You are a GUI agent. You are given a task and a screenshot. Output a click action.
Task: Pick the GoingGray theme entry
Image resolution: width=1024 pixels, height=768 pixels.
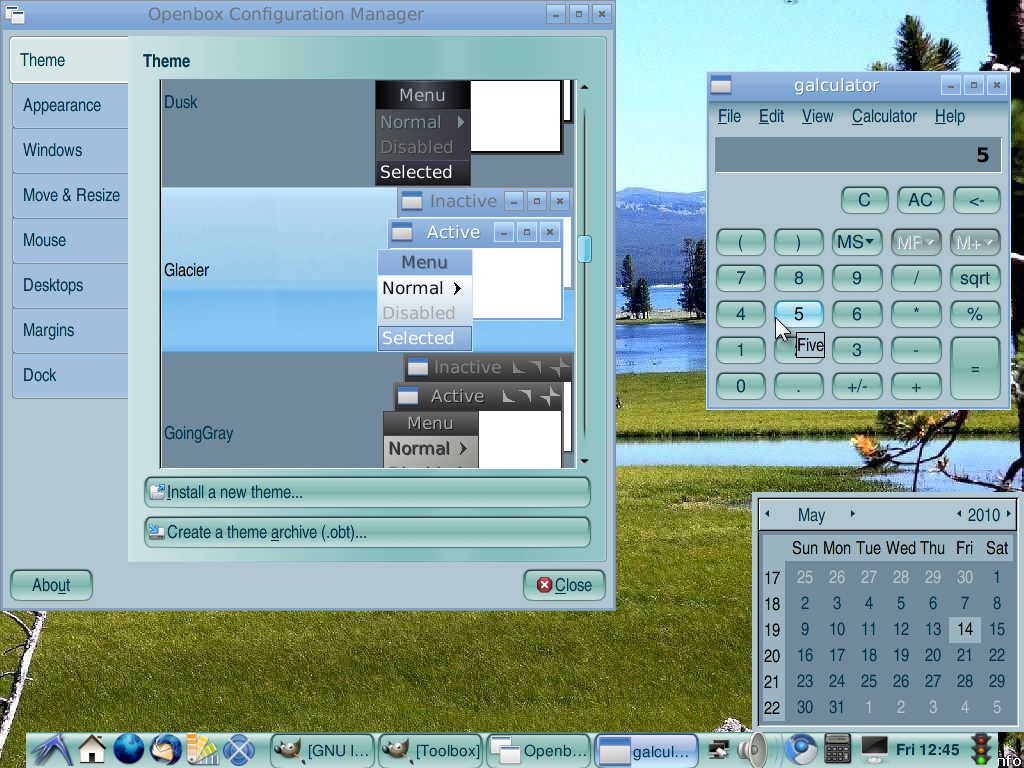[x=368, y=410]
